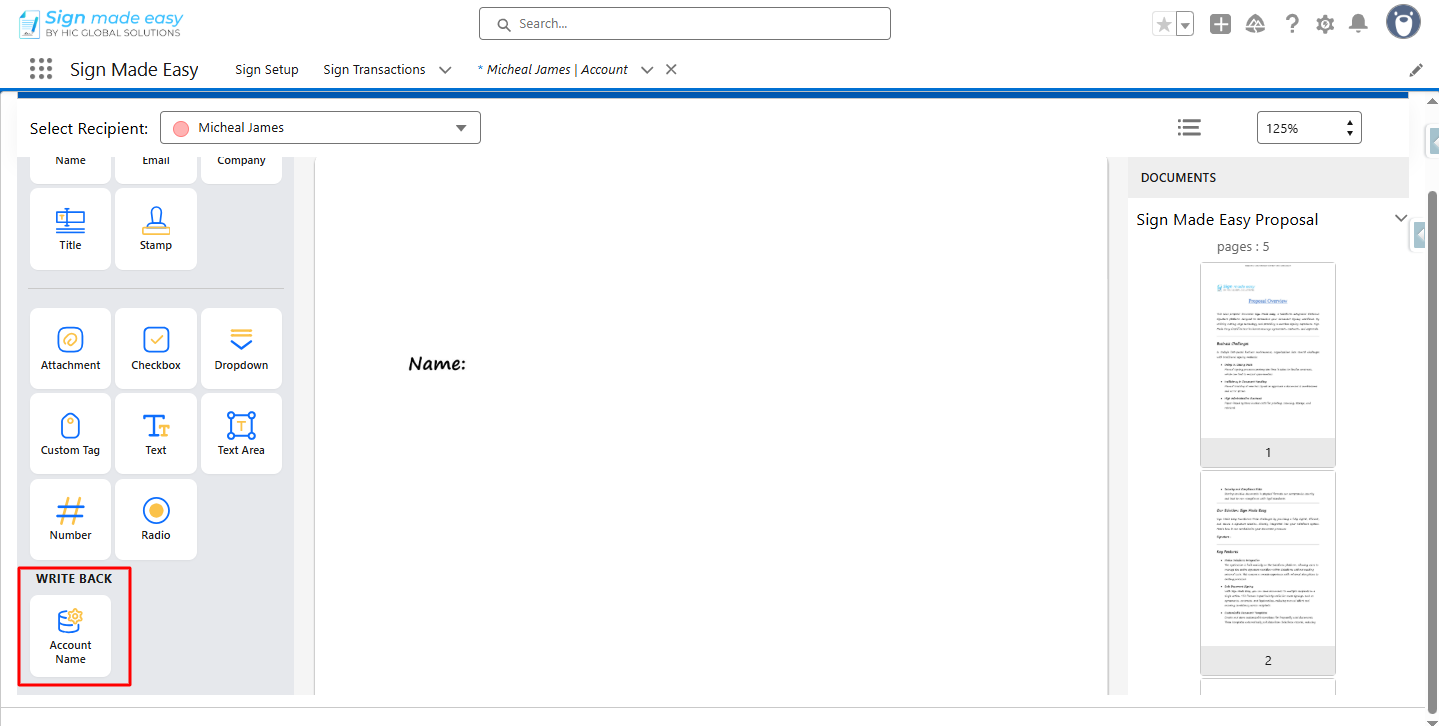Select the Checkbox field tool

[x=156, y=349]
